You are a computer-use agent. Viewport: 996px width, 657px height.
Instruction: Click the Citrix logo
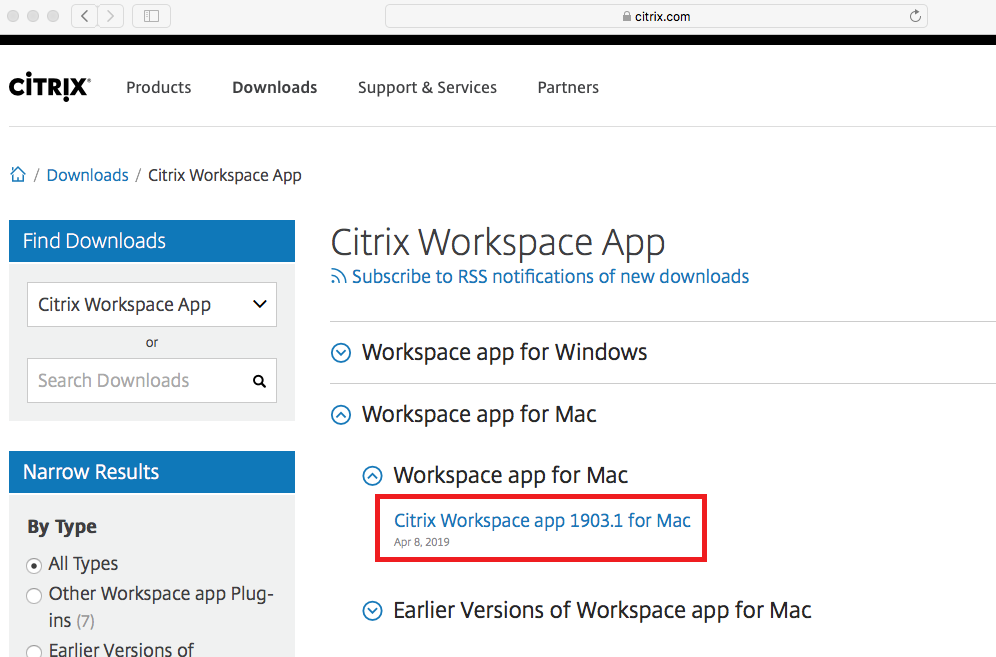click(x=50, y=86)
